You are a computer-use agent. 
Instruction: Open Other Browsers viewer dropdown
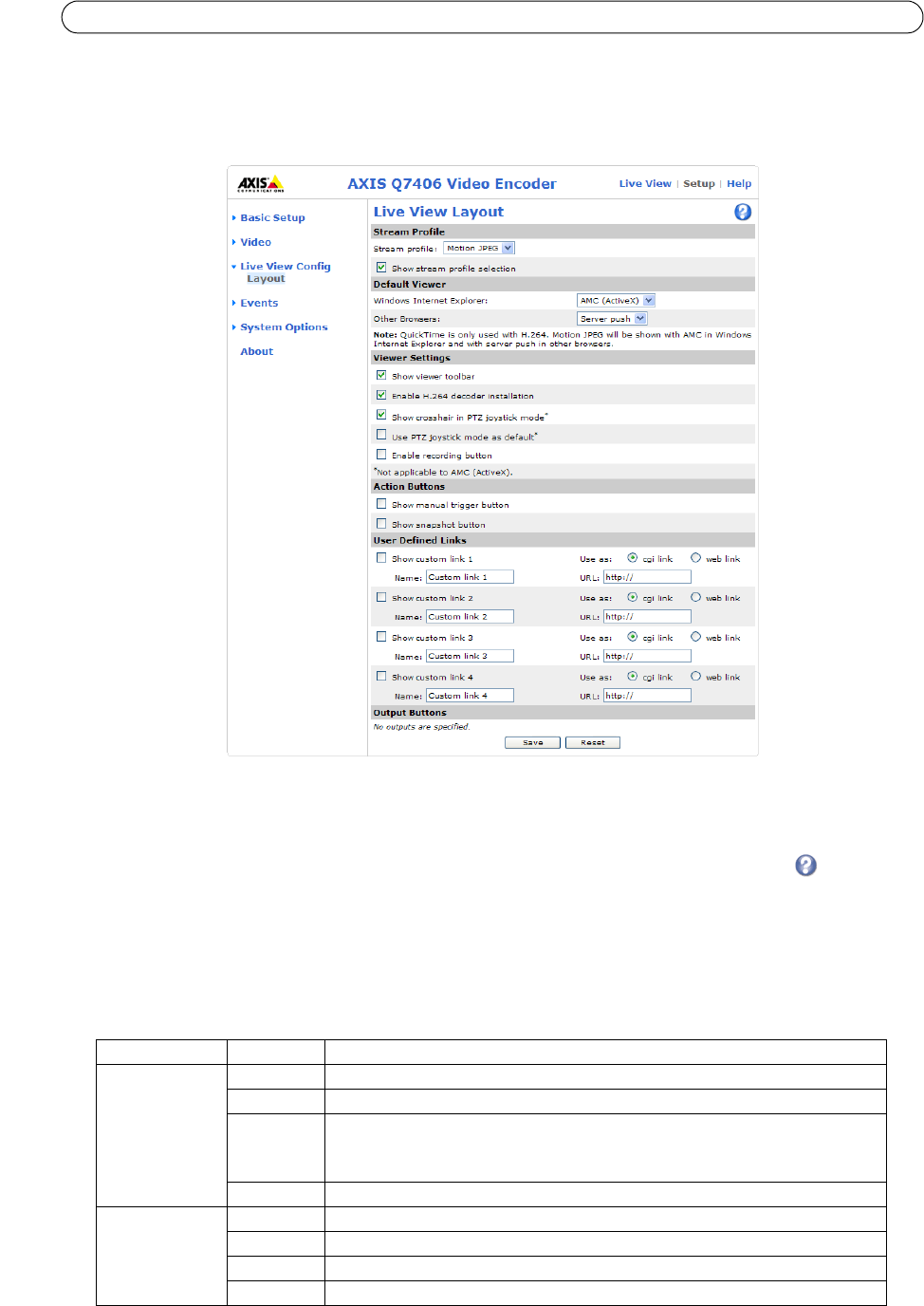tap(612, 319)
